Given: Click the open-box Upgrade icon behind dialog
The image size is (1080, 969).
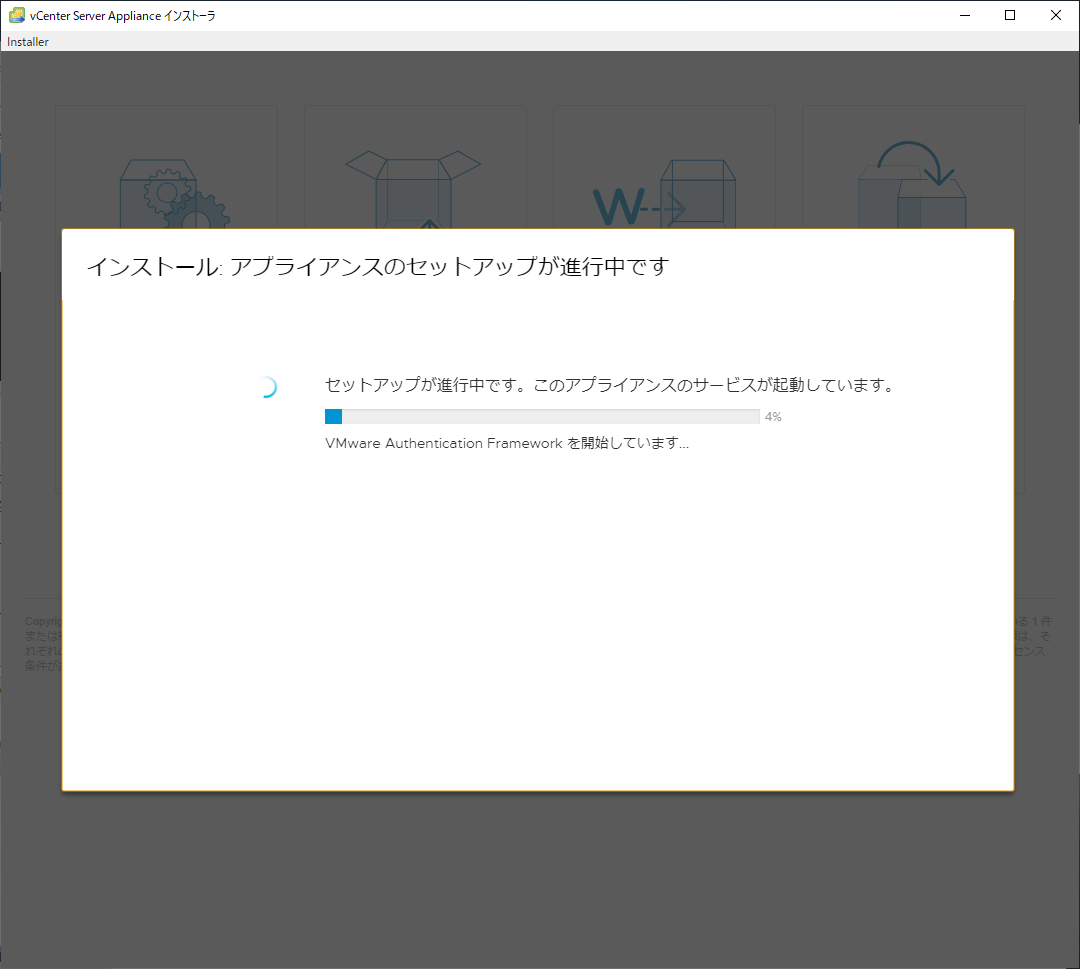Looking at the screenshot, I should click(413, 189).
